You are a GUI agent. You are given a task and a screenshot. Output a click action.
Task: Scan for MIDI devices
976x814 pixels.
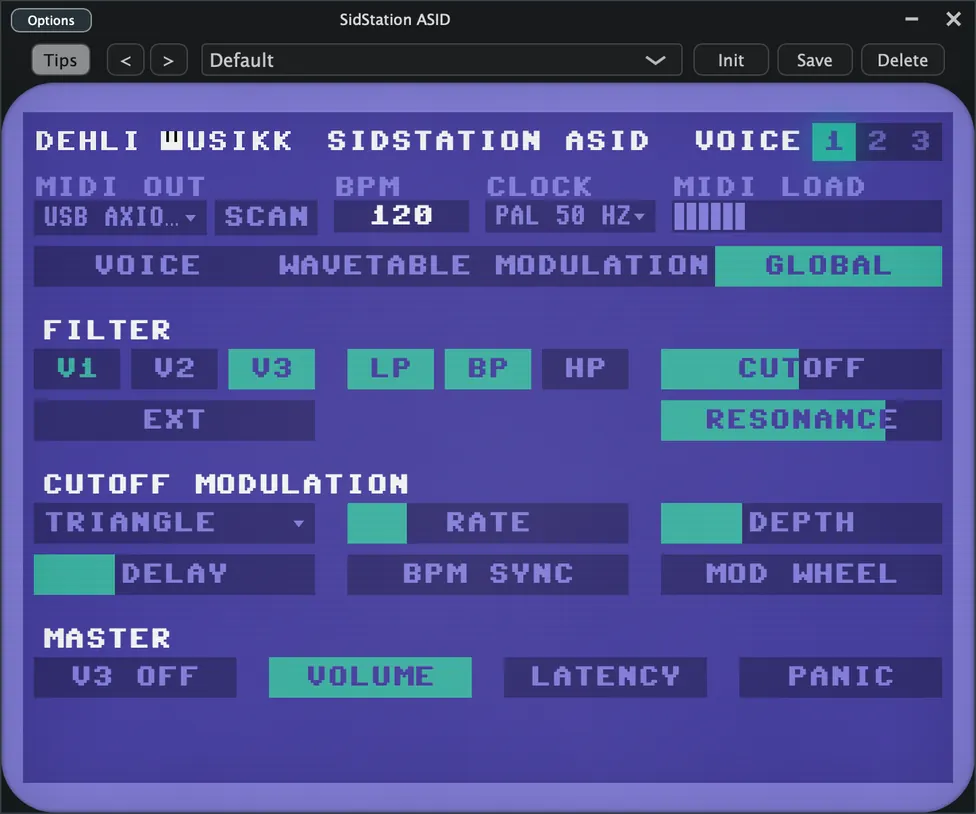pyautogui.click(x=266, y=217)
